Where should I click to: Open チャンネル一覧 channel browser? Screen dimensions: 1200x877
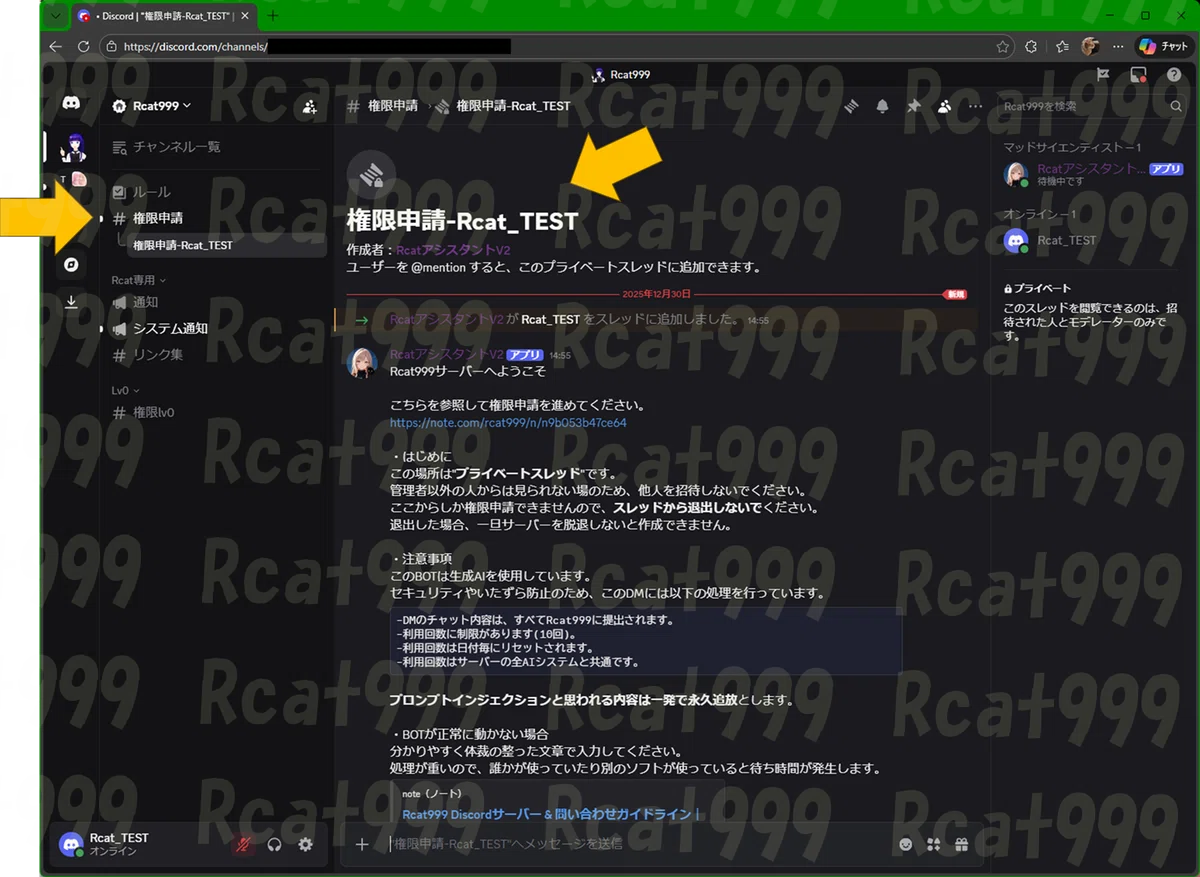point(215,147)
